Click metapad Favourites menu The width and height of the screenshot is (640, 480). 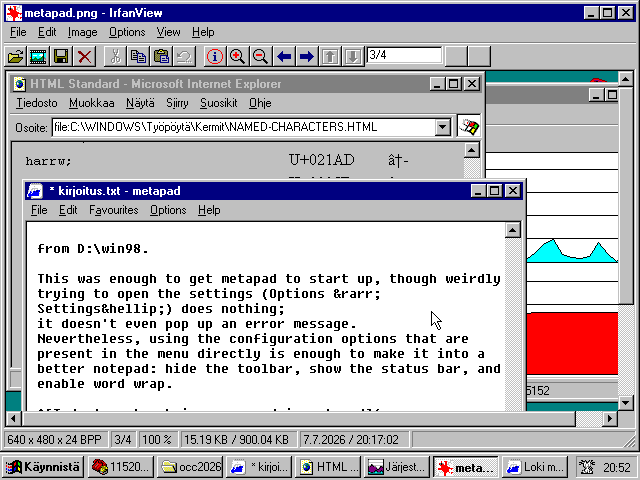[x=113, y=210]
